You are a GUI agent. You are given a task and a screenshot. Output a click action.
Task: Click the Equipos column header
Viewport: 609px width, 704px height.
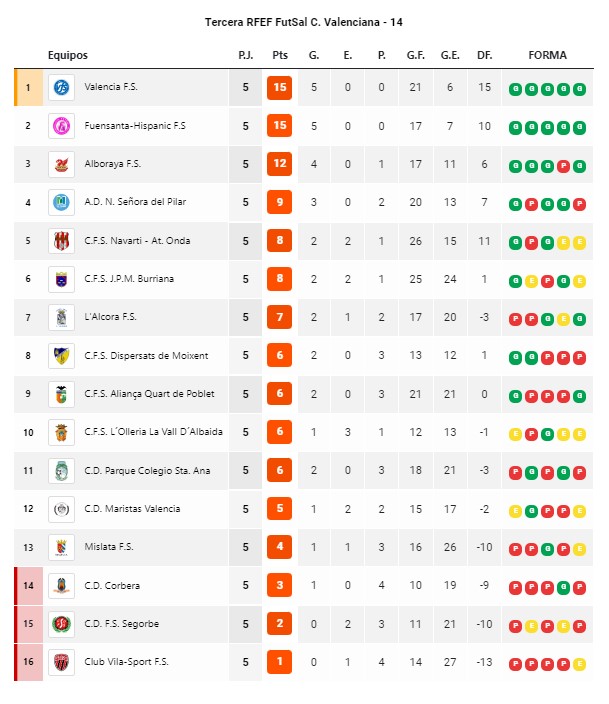[x=68, y=55]
